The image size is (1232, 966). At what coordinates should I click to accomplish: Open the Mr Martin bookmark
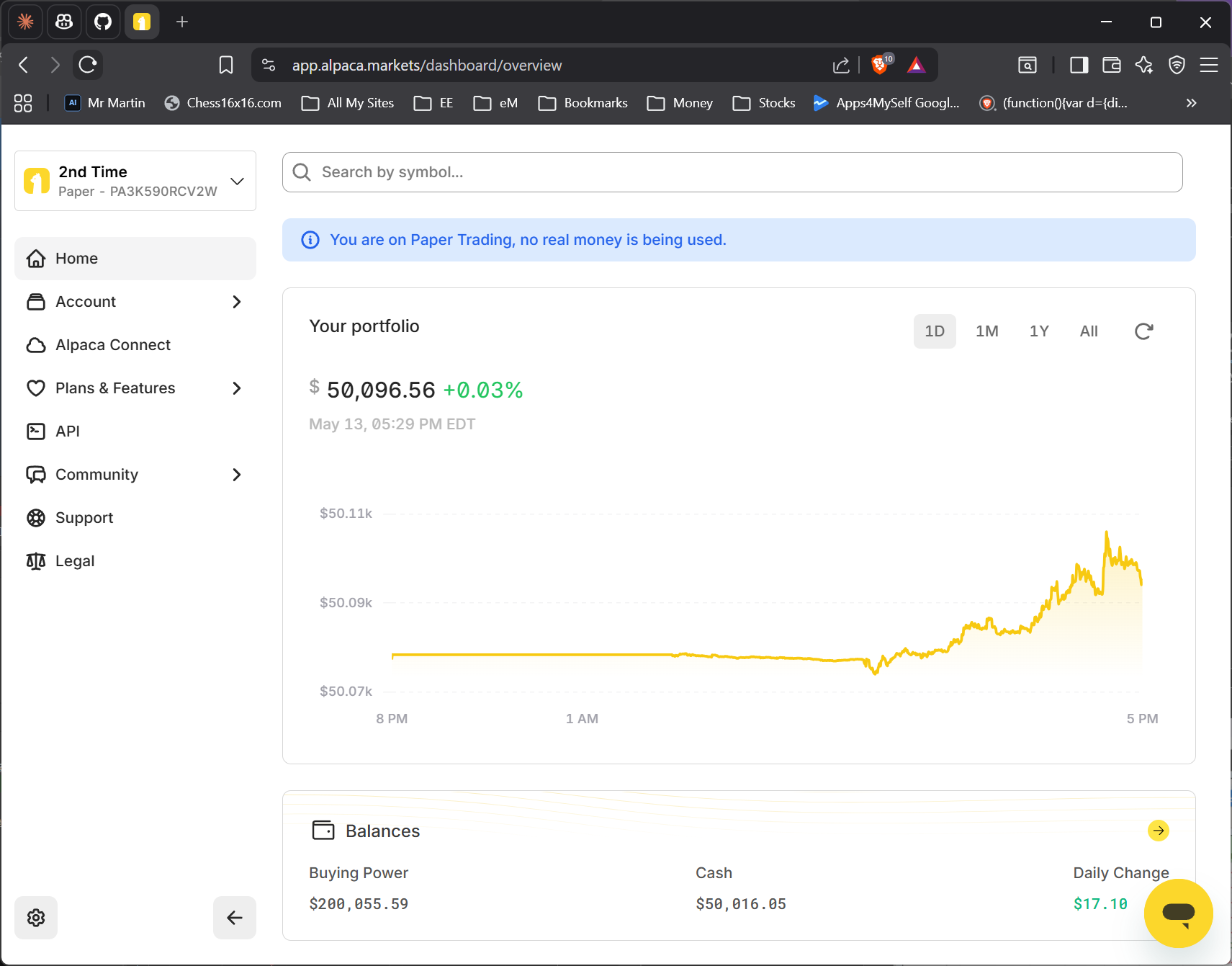coord(105,103)
